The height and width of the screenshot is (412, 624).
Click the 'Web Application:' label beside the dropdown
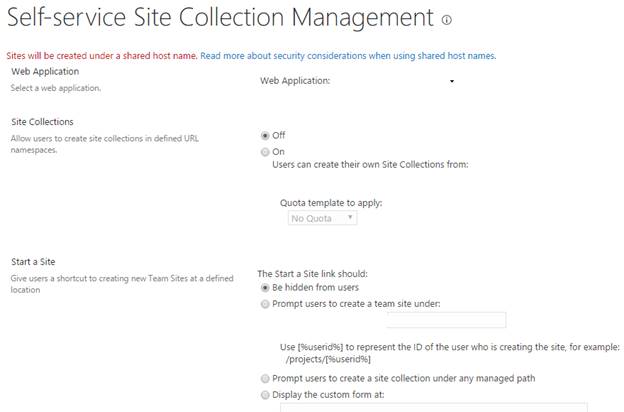pyautogui.click(x=295, y=81)
